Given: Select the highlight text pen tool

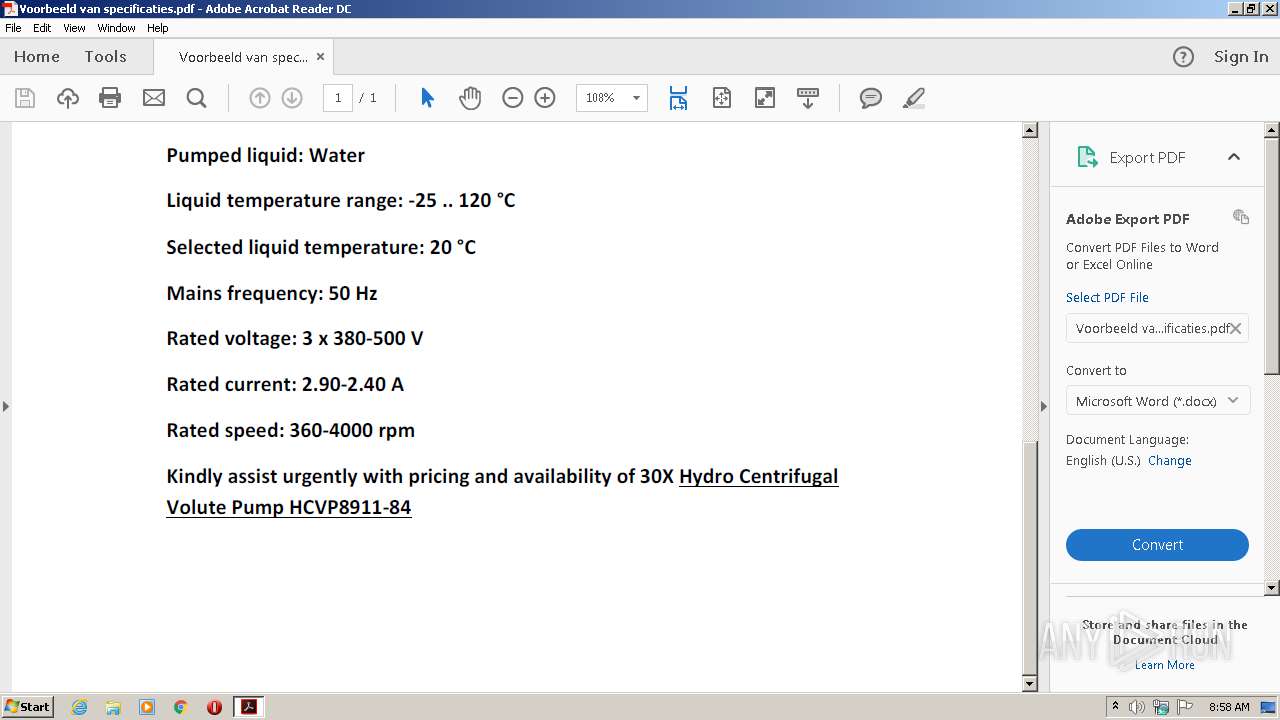Looking at the screenshot, I should click(913, 98).
